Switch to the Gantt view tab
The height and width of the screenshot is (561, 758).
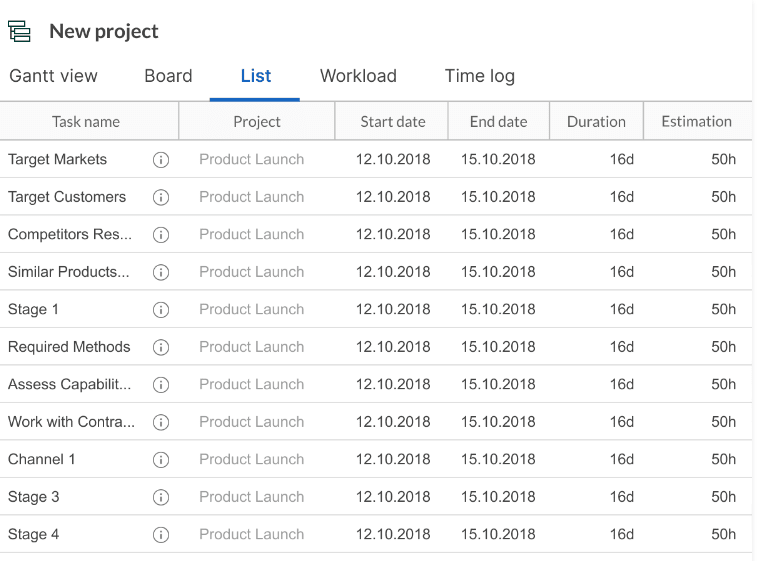click(53, 76)
